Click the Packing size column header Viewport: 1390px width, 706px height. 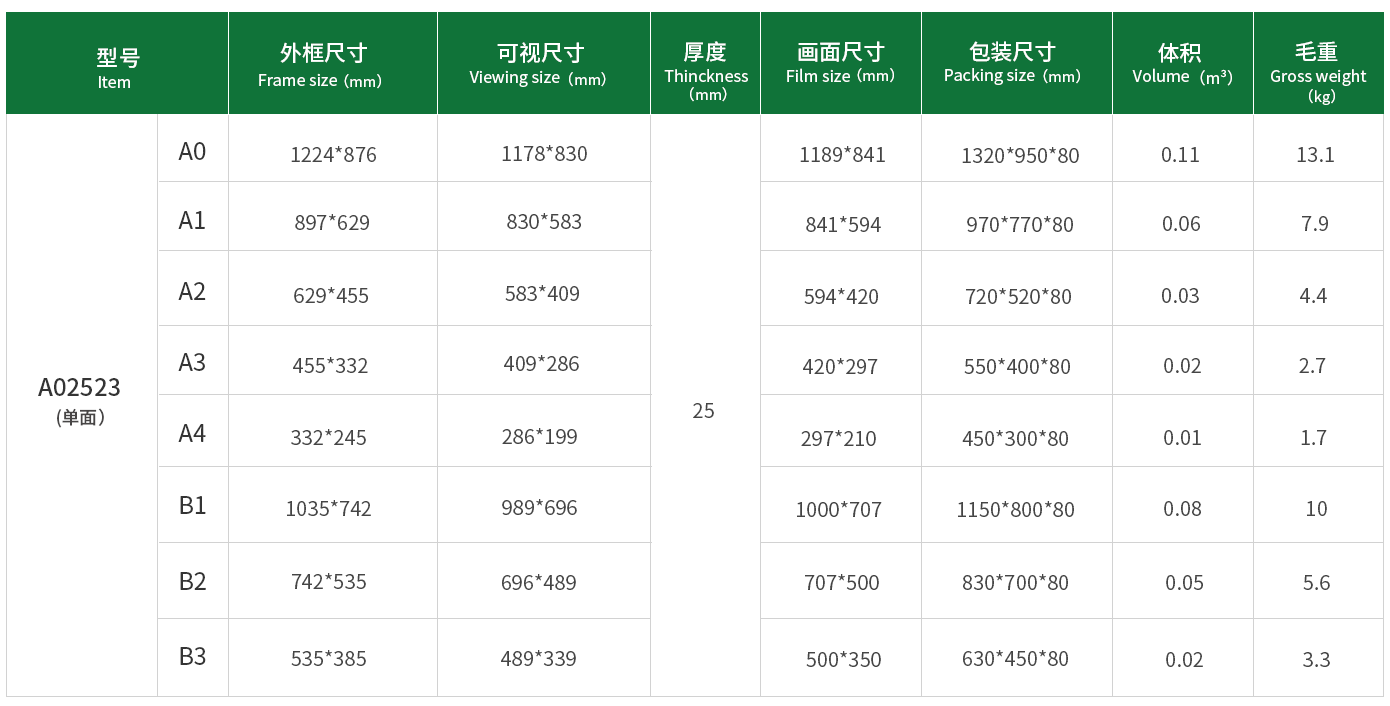[1017, 63]
